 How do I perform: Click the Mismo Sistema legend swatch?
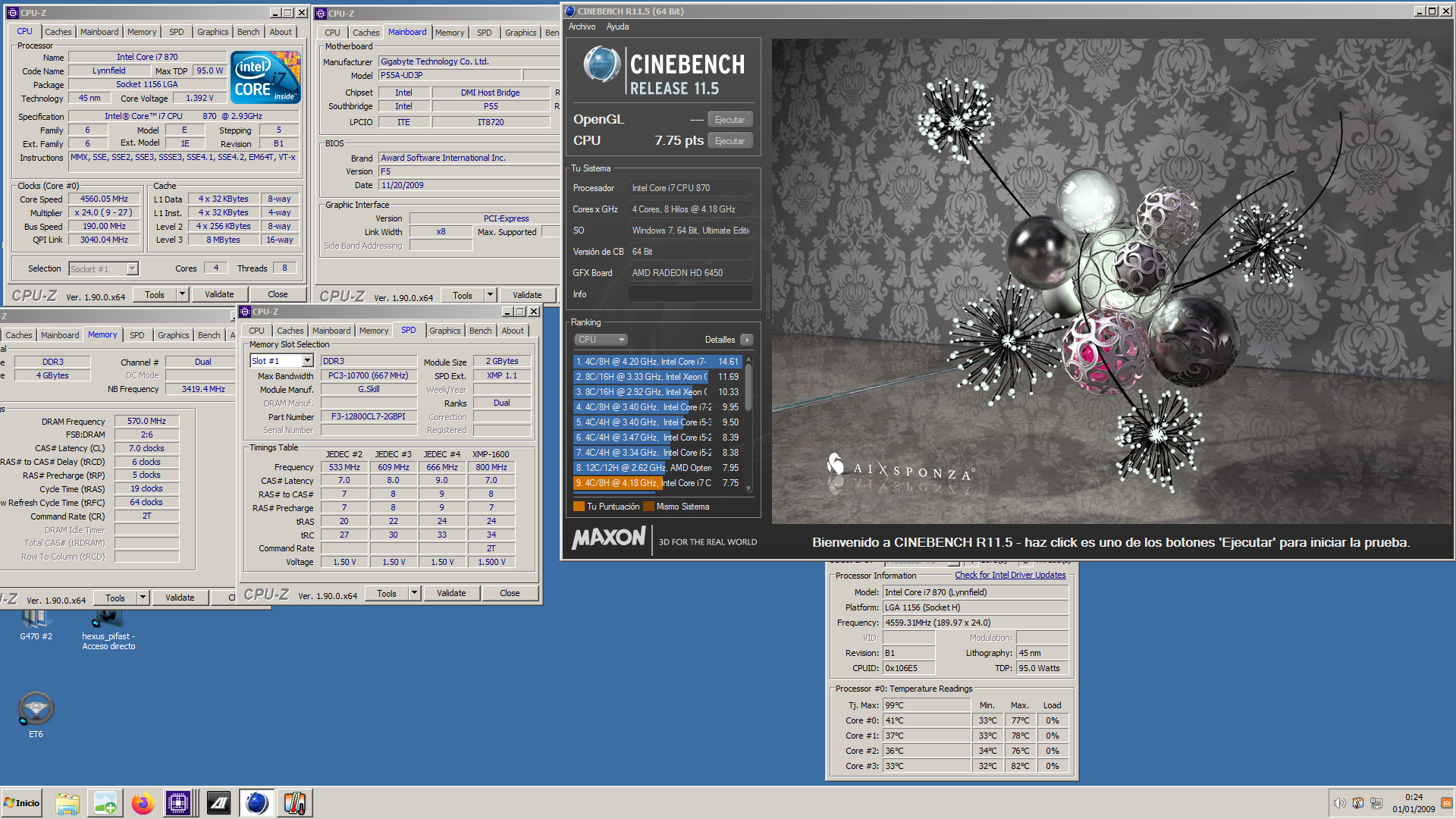[x=648, y=507]
